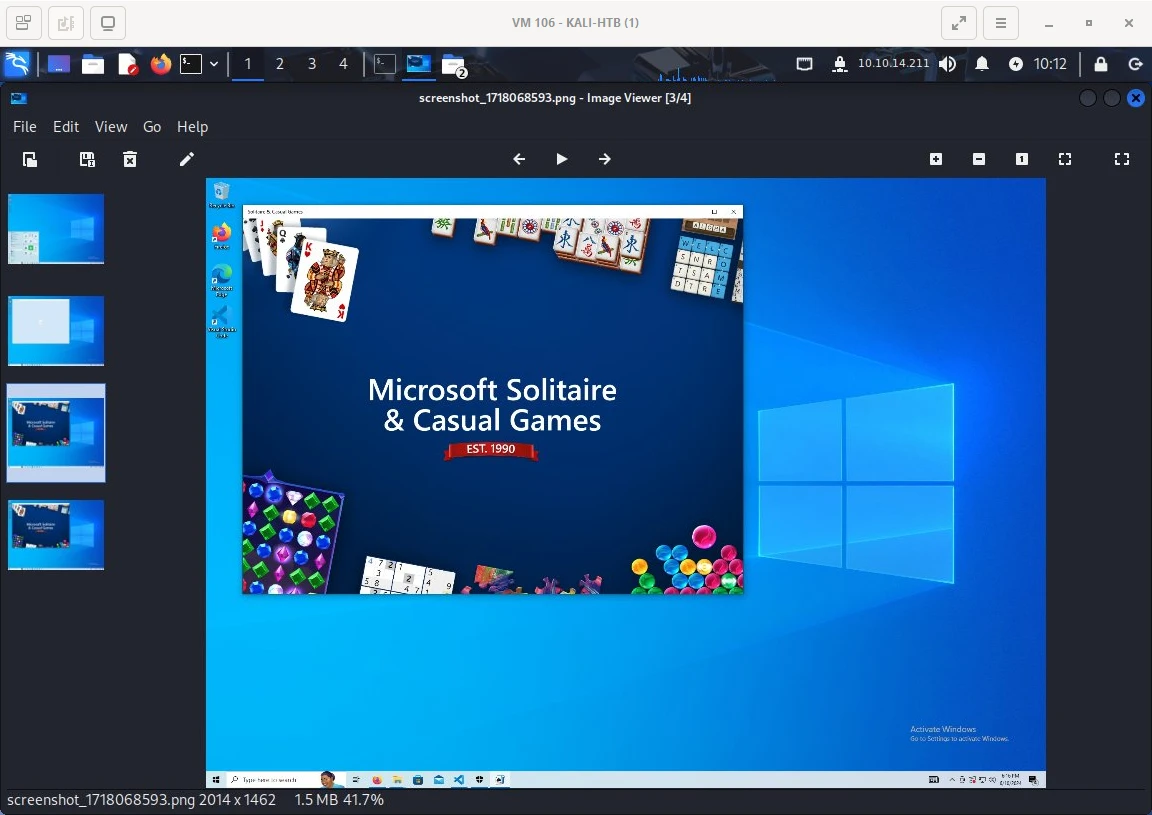Screen dimensions: 1152x815
Task: Click the Fit to window zoom icon
Action: tap(1065, 159)
